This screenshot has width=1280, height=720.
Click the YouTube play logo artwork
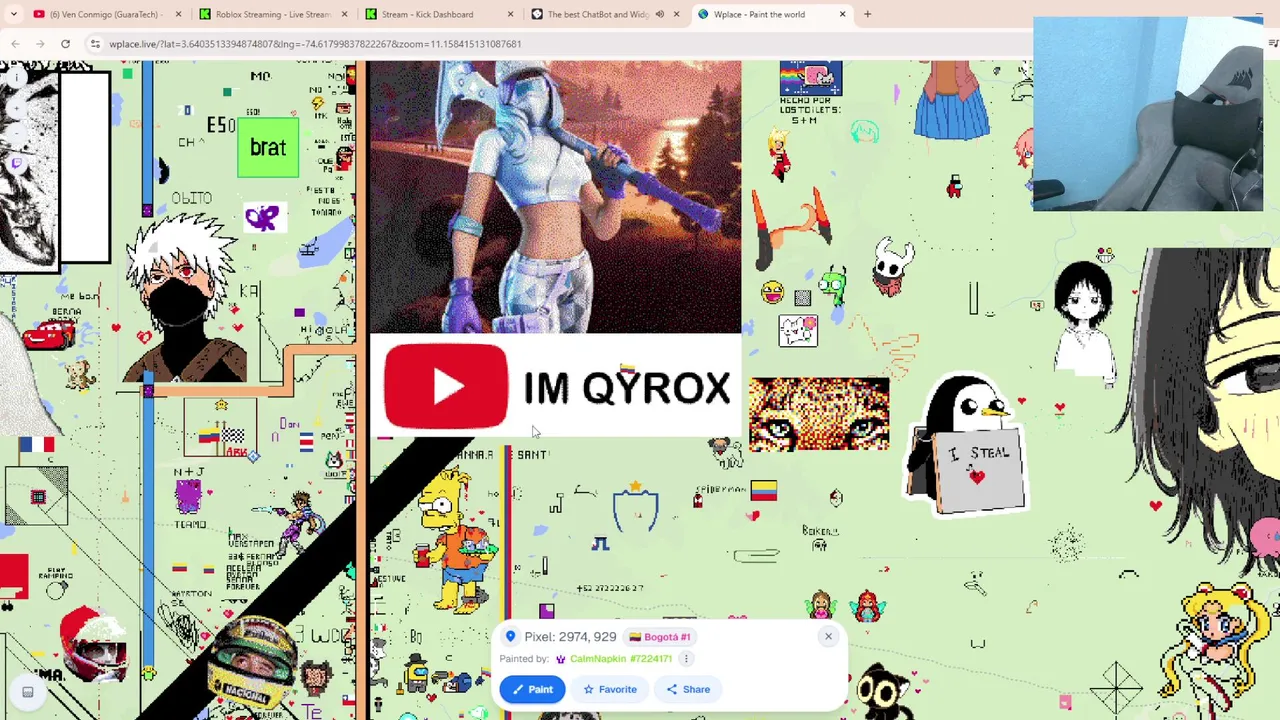(445, 386)
